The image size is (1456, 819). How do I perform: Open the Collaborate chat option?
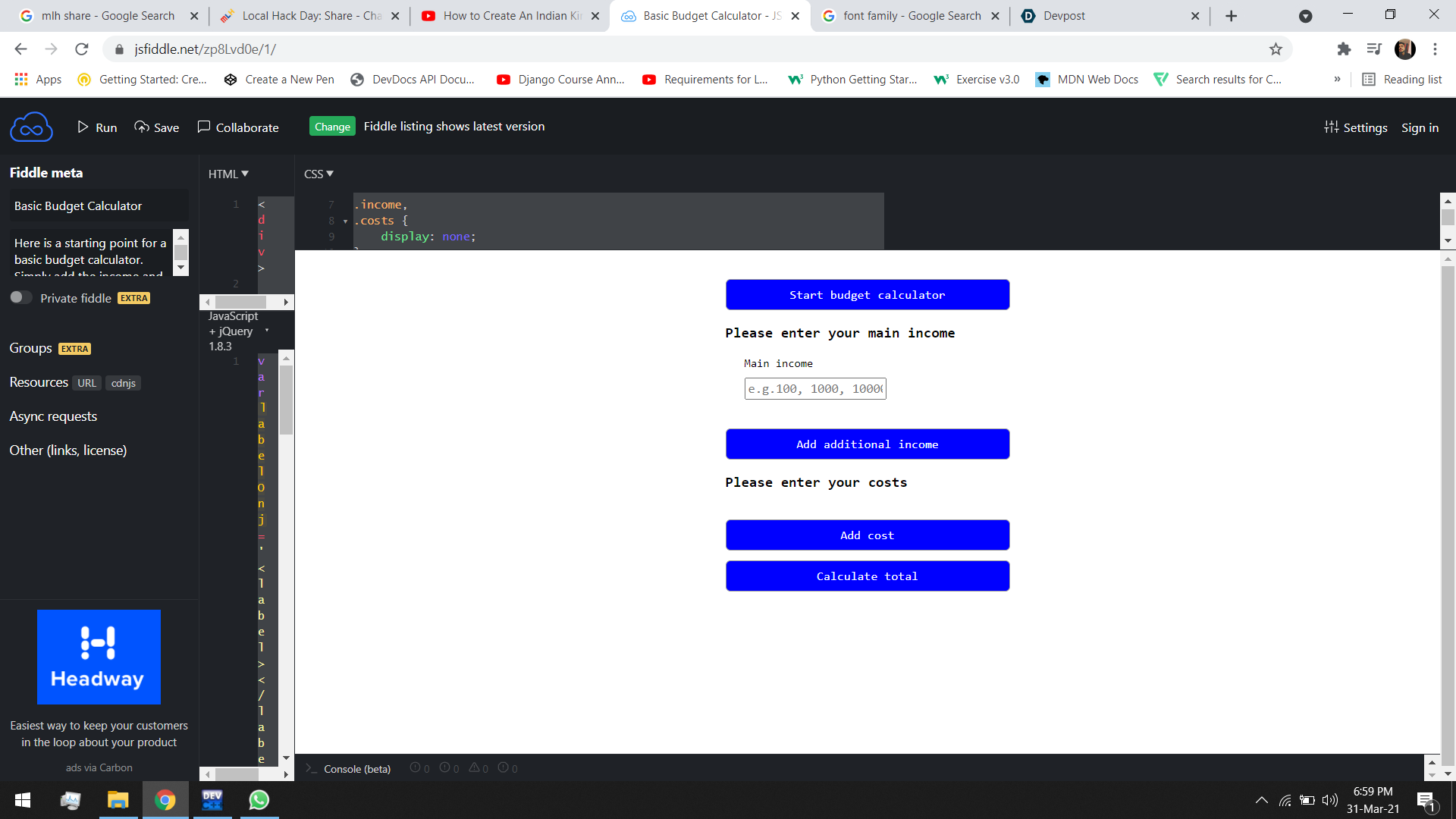(238, 127)
